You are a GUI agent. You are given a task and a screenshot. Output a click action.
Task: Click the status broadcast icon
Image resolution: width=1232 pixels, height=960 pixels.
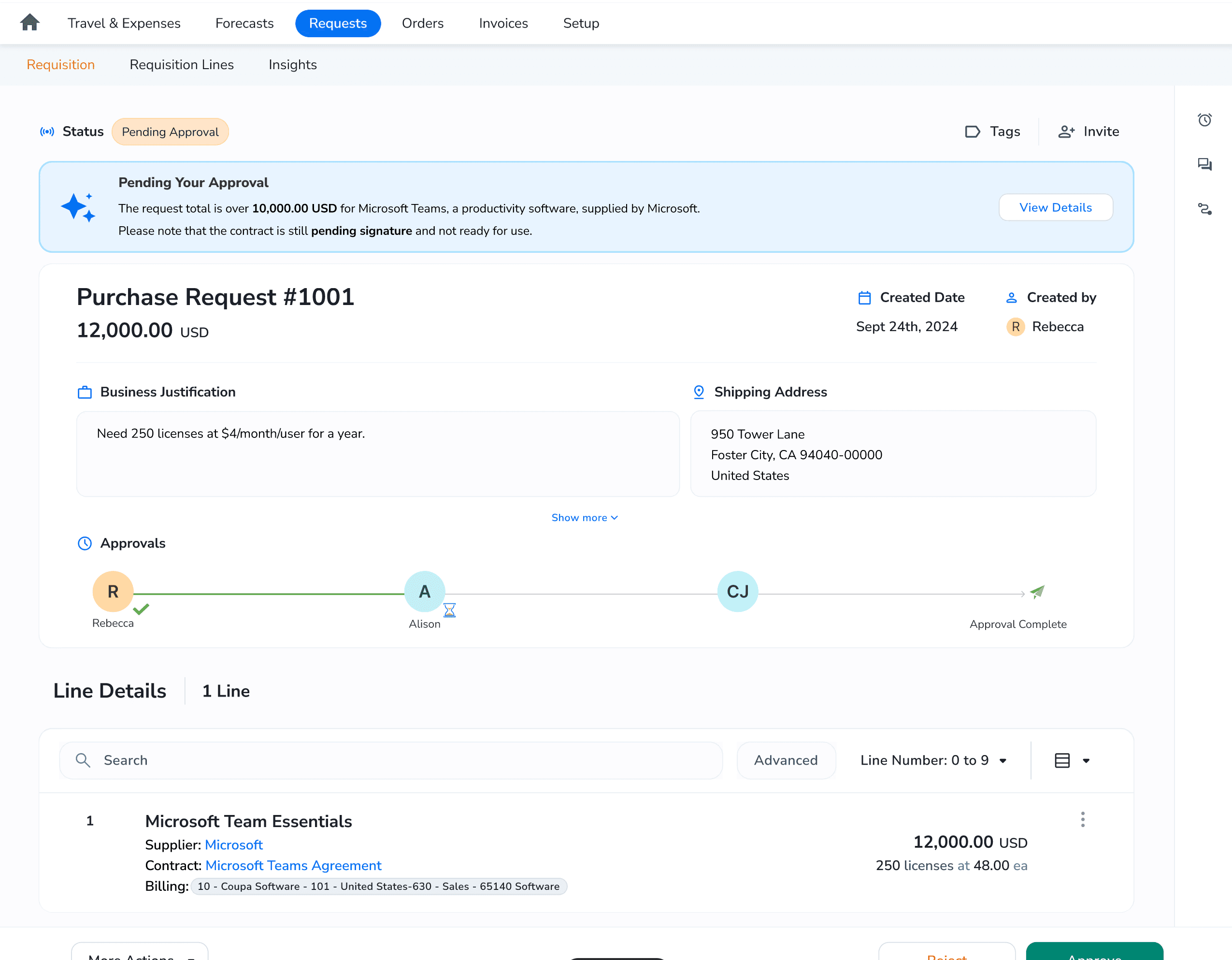[47, 131]
